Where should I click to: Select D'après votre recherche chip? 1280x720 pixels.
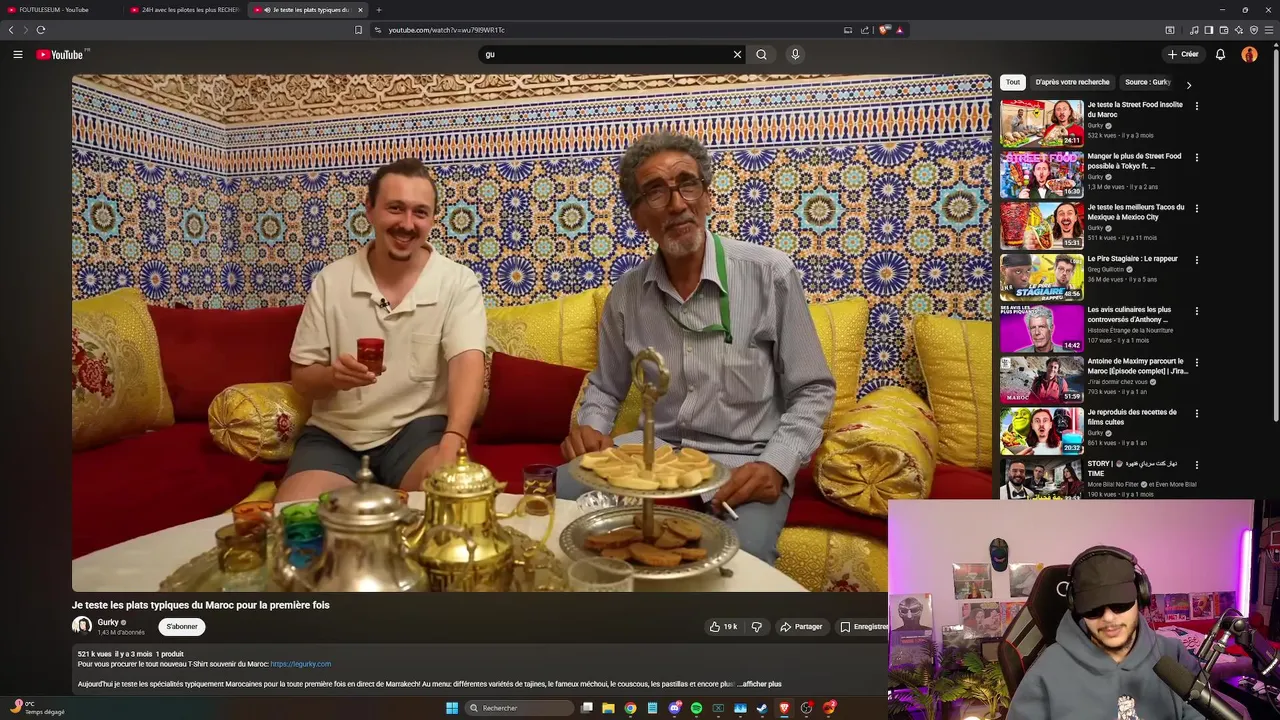click(1072, 82)
